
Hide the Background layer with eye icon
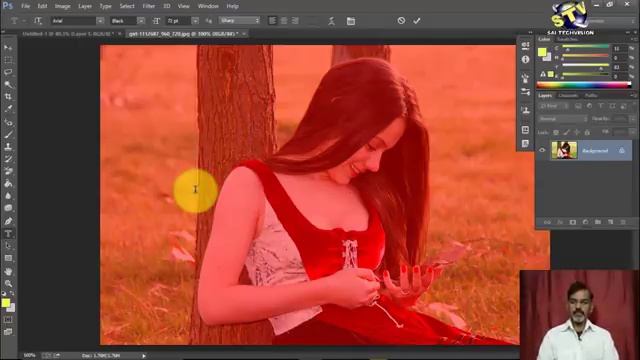[x=542, y=150]
